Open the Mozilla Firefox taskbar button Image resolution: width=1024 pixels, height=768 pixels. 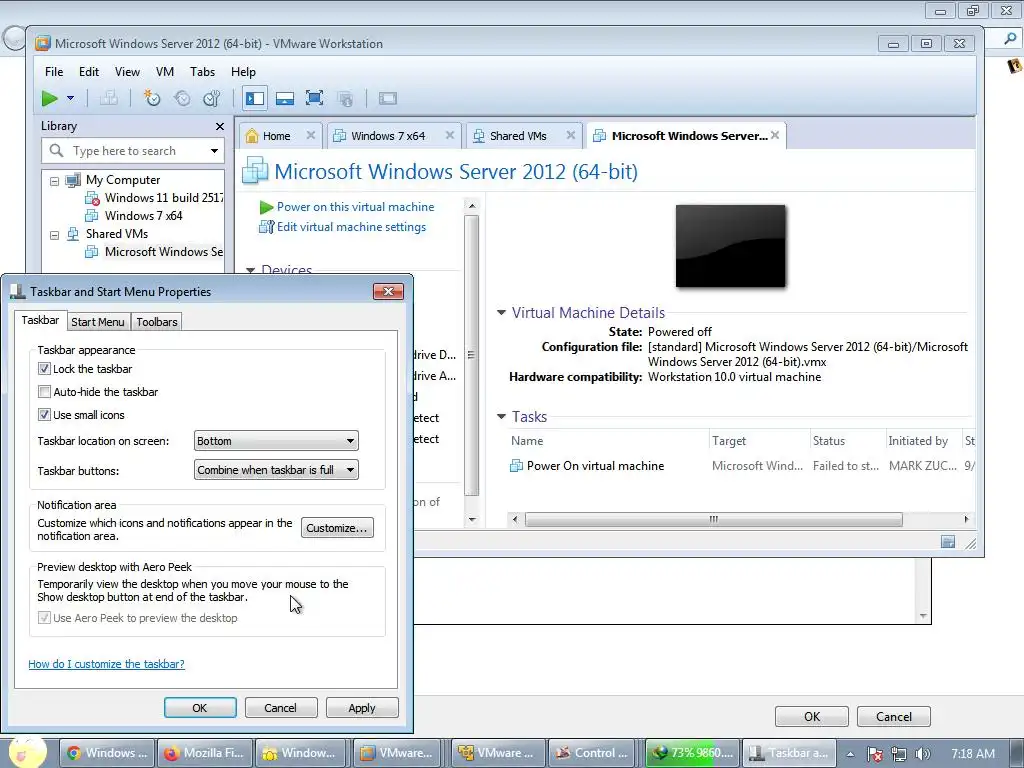(x=205, y=753)
